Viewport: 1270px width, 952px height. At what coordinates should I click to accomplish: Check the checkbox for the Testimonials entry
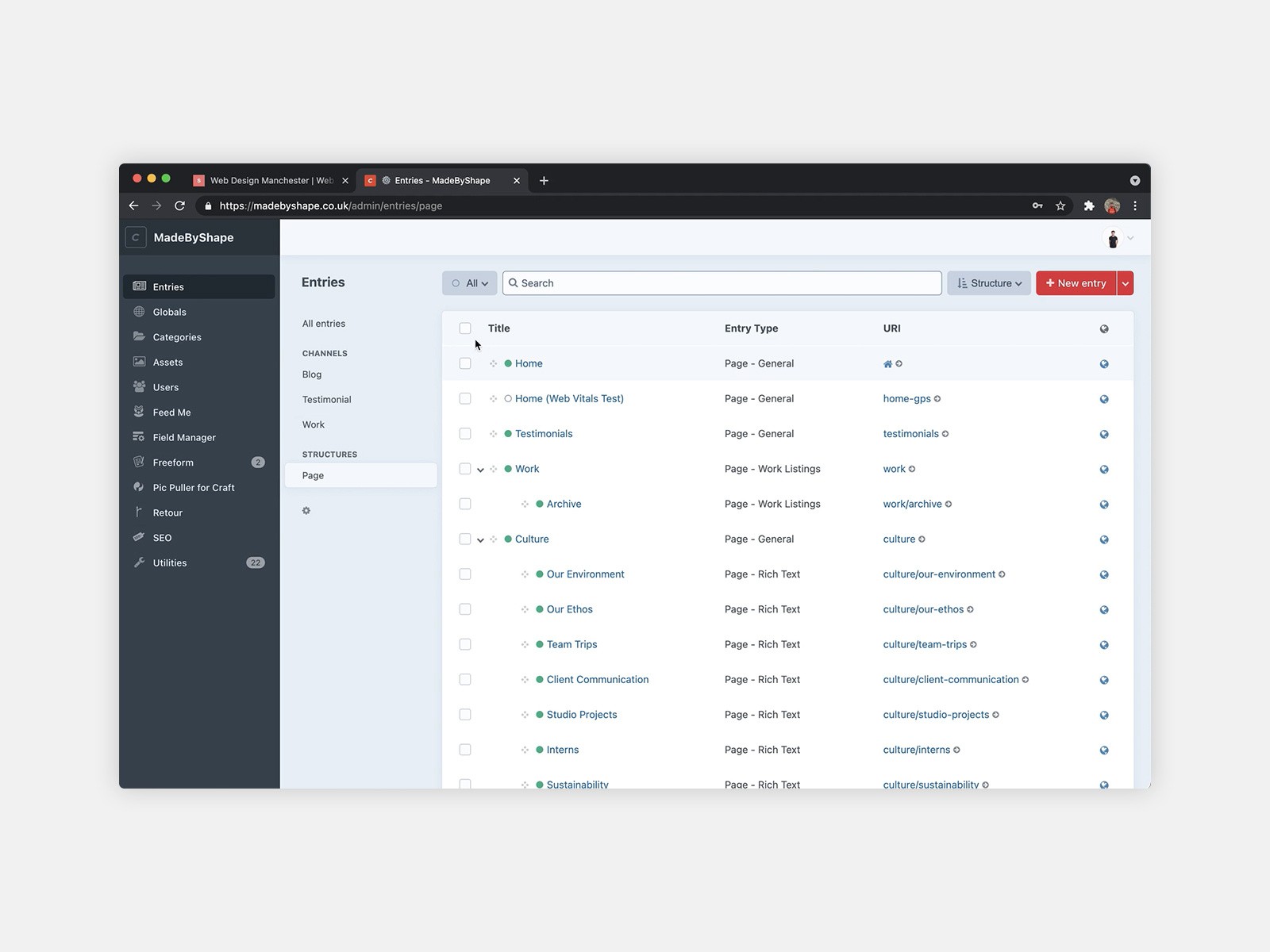click(465, 433)
